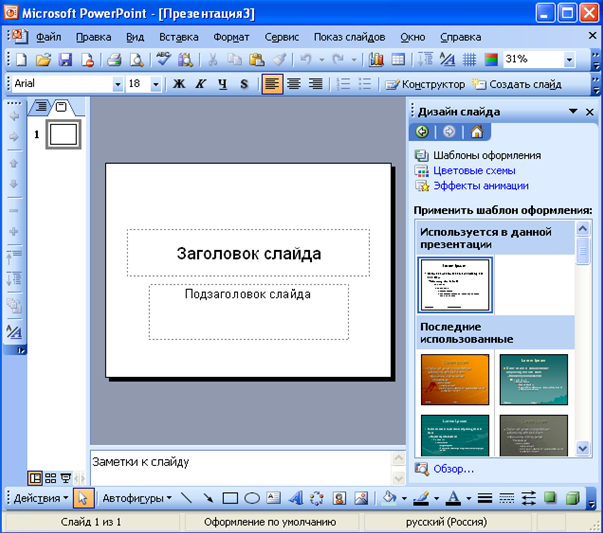
Task: Run the ABC spelling check
Action: 163,59
